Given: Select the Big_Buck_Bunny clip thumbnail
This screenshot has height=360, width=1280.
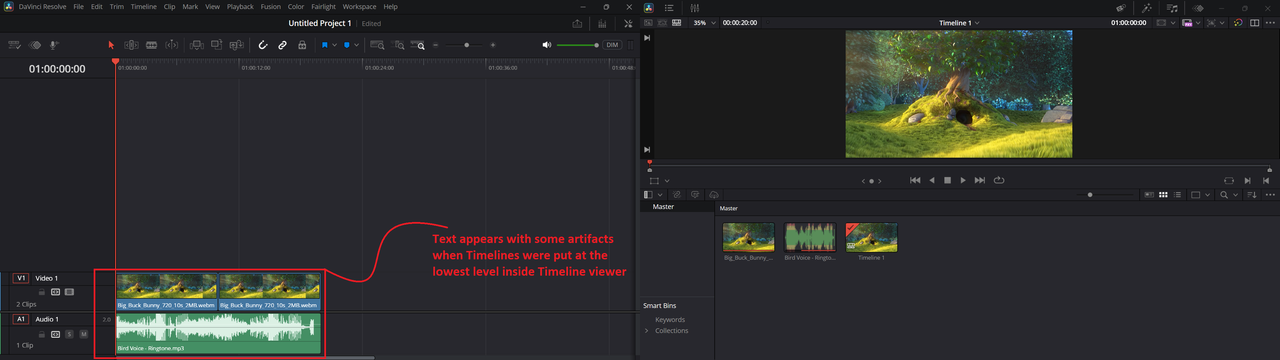Looking at the screenshot, I should click(749, 237).
